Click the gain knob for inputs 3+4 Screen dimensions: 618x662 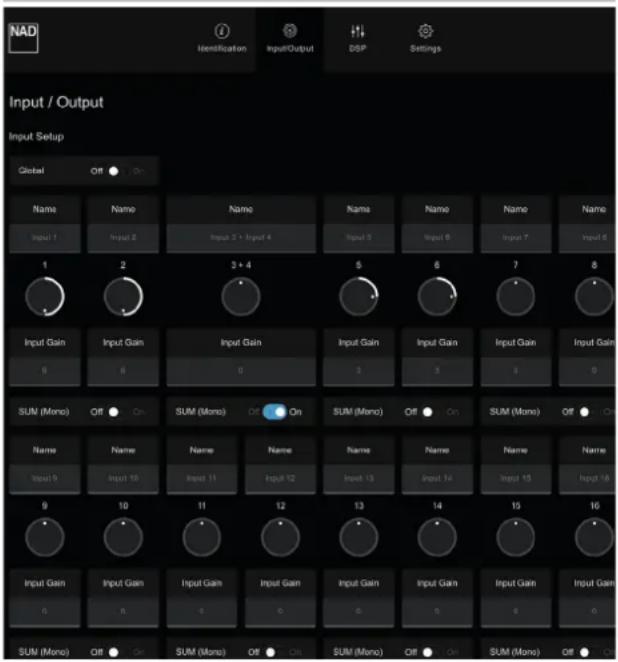pyautogui.click(x=241, y=296)
